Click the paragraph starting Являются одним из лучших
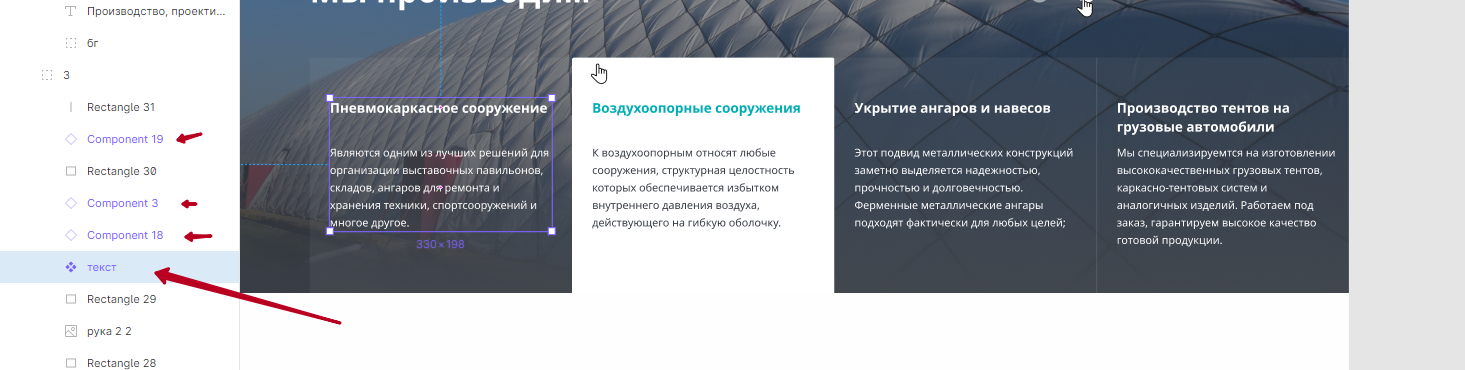 point(440,188)
